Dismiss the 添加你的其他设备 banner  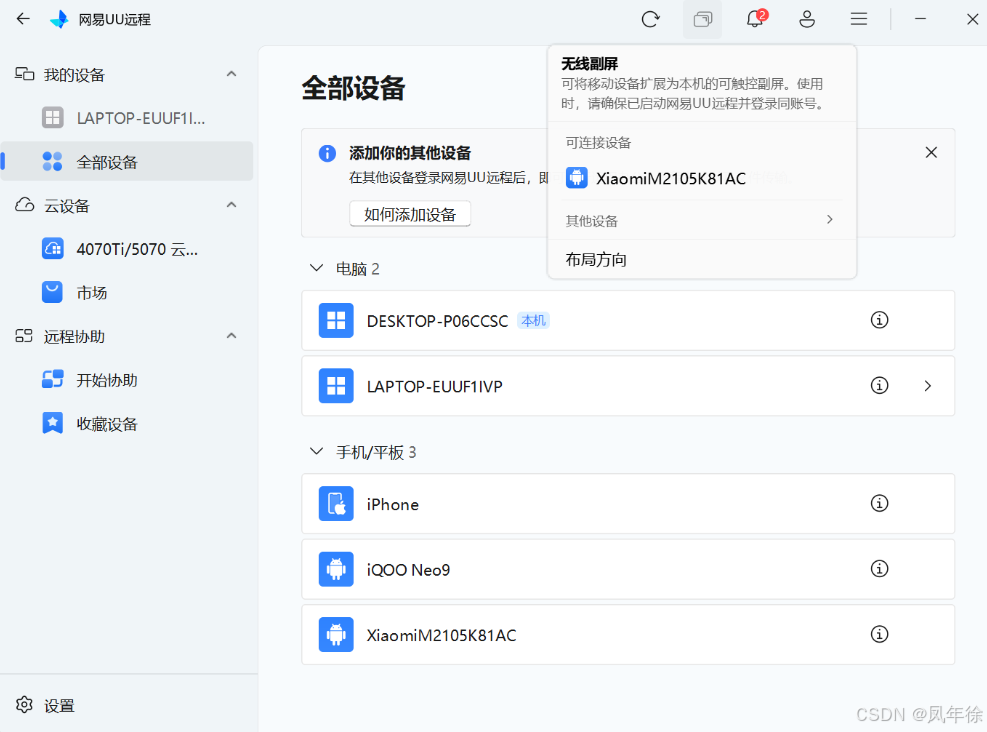tap(931, 152)
